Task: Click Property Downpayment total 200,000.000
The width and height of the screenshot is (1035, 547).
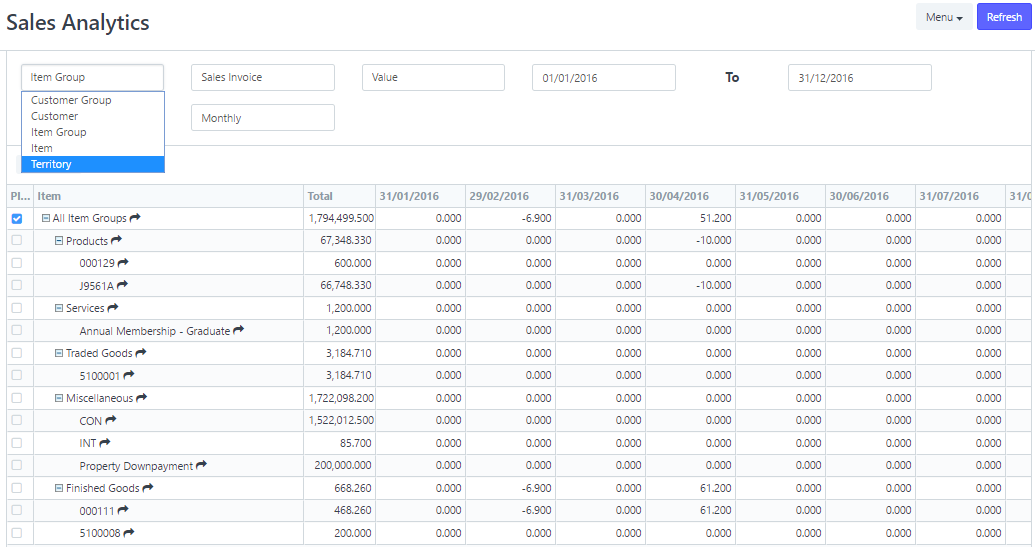Action: coord(343,465)
